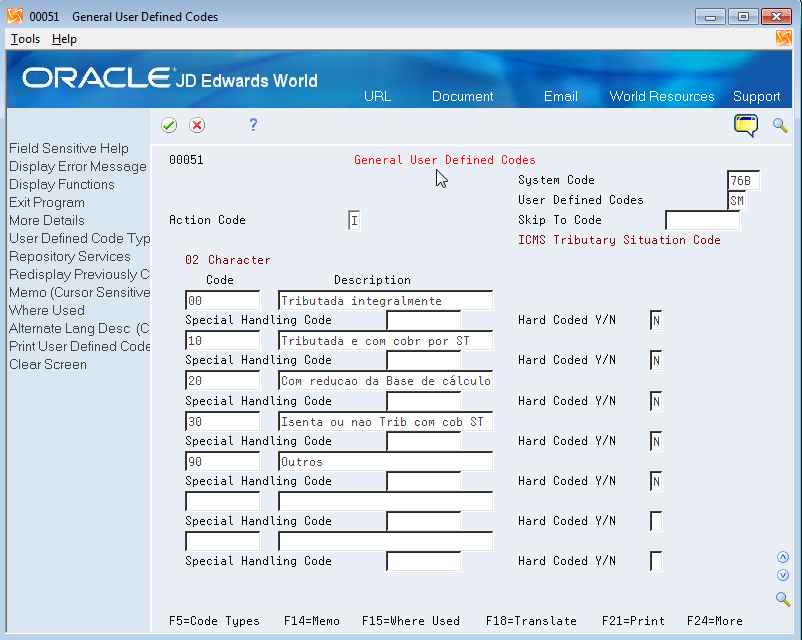The width and height of the screenshot is (802, 640).
Task: Click Hard Coded Y/N field for code 90
Action: [x=656, y=481]
